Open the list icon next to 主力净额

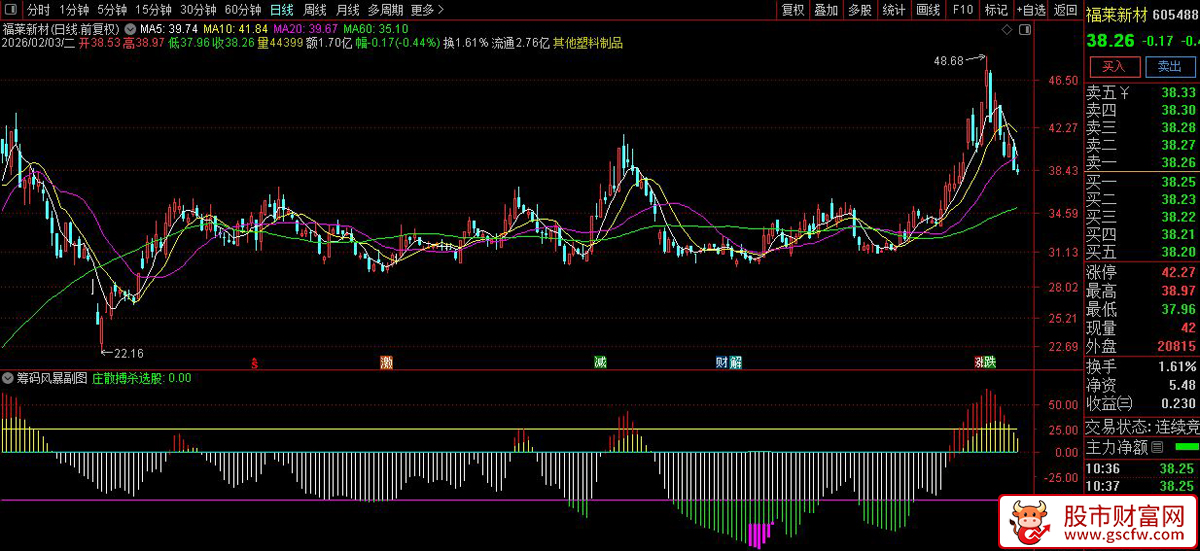click(x=1157, y=446)
